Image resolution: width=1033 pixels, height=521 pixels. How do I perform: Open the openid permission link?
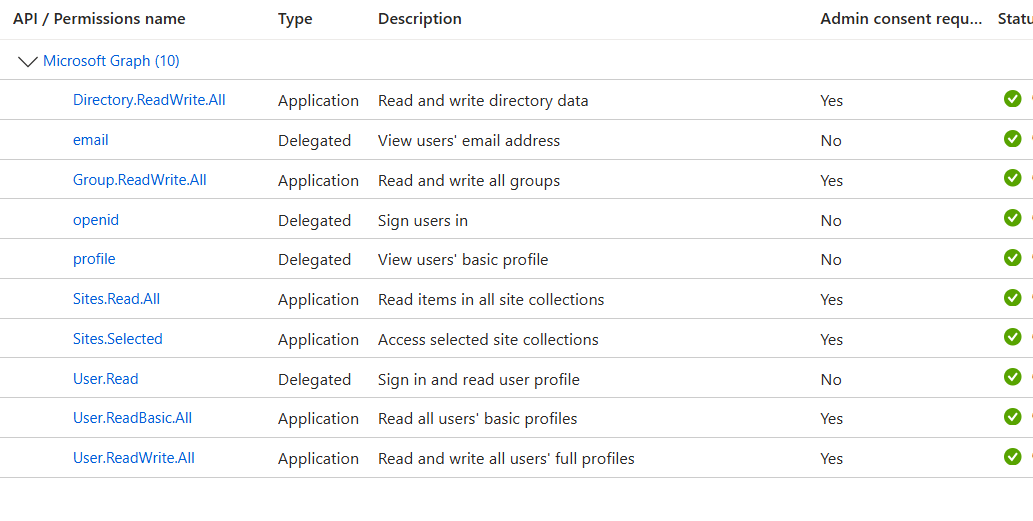96,220
